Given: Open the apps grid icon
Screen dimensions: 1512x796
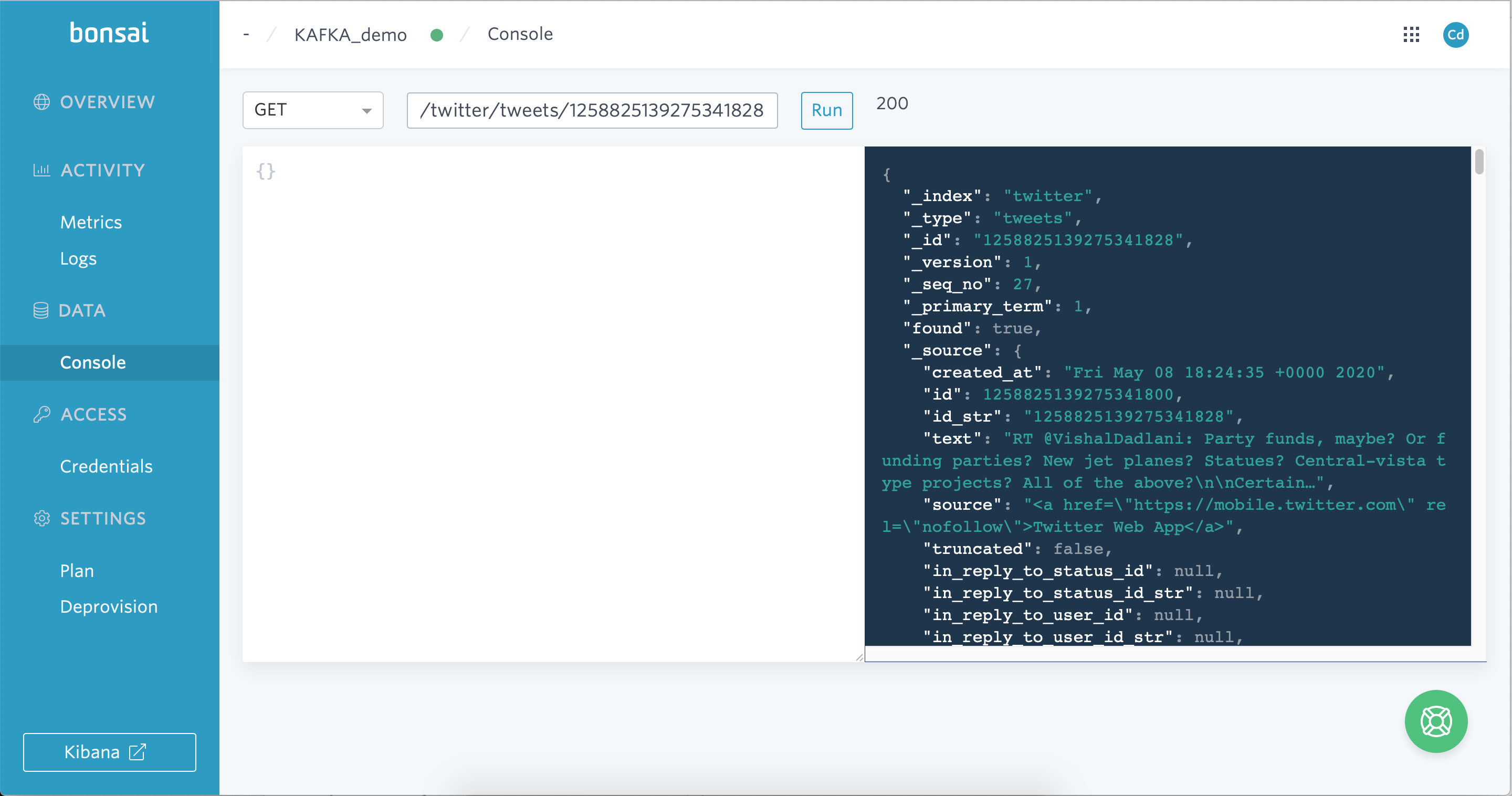Looking at the screenshot, I should (1411, 35).
